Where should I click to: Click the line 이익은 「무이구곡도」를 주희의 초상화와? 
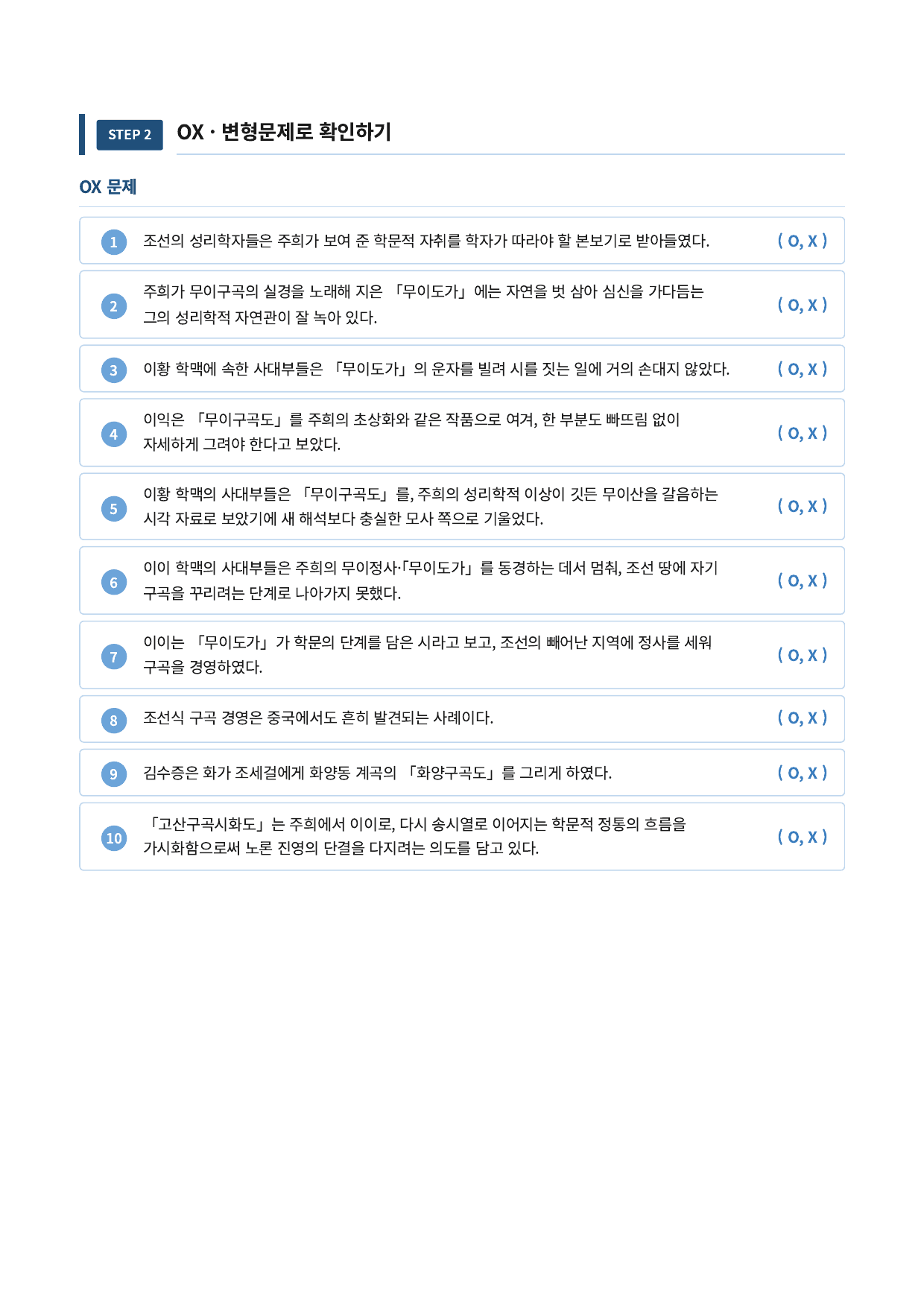[411, 420]
